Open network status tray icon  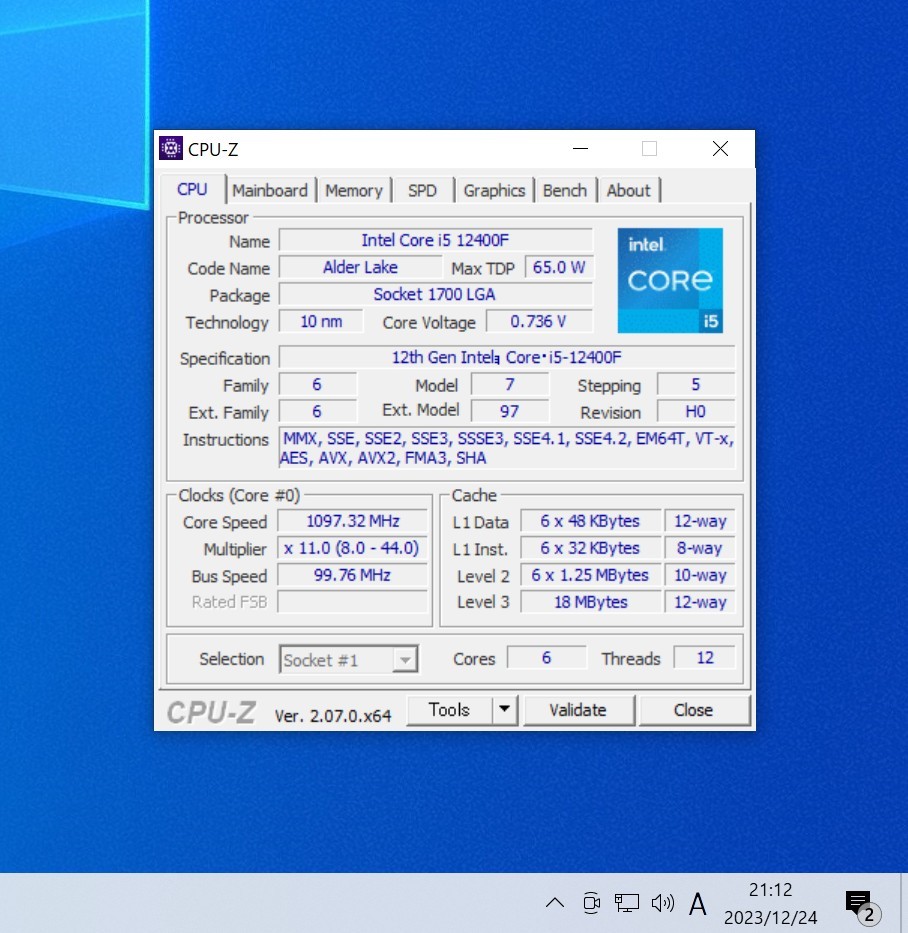(x=627, y=903)
